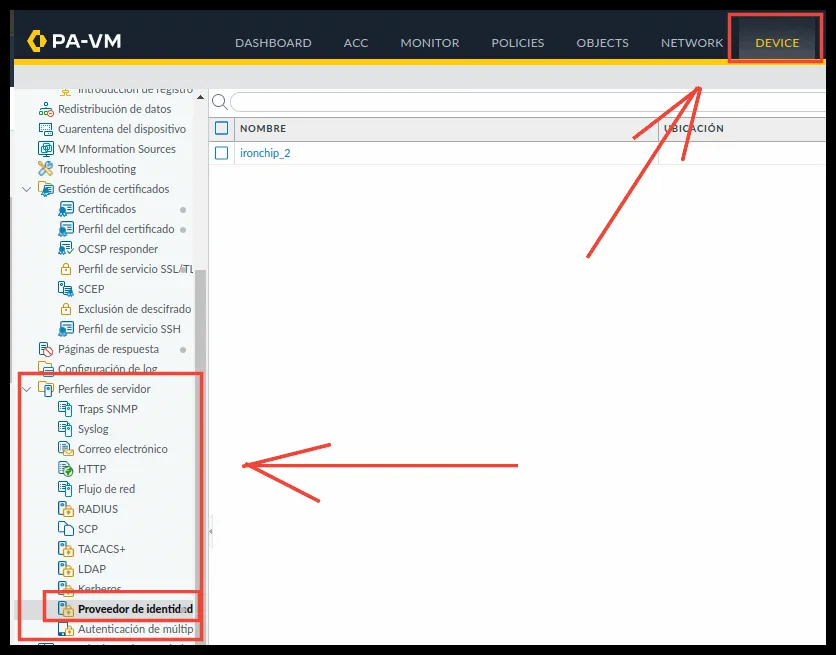
Task: Click the SCP icon
Action: click(65, 529)
